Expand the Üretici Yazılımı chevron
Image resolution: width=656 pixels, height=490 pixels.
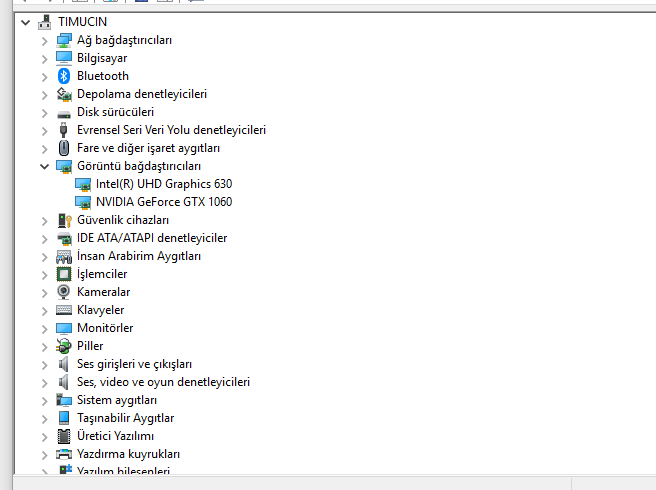tap(44, 437)
